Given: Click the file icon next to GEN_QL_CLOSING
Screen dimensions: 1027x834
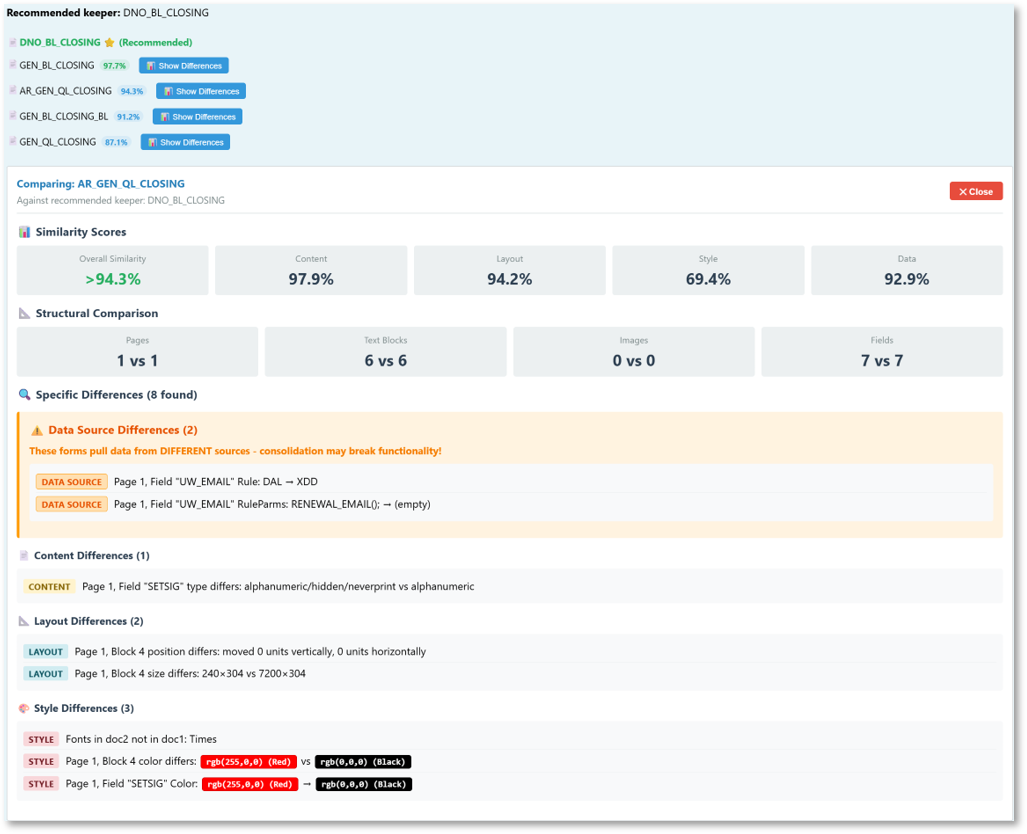Looking at the screenshot, I should (x=13, y=142).
